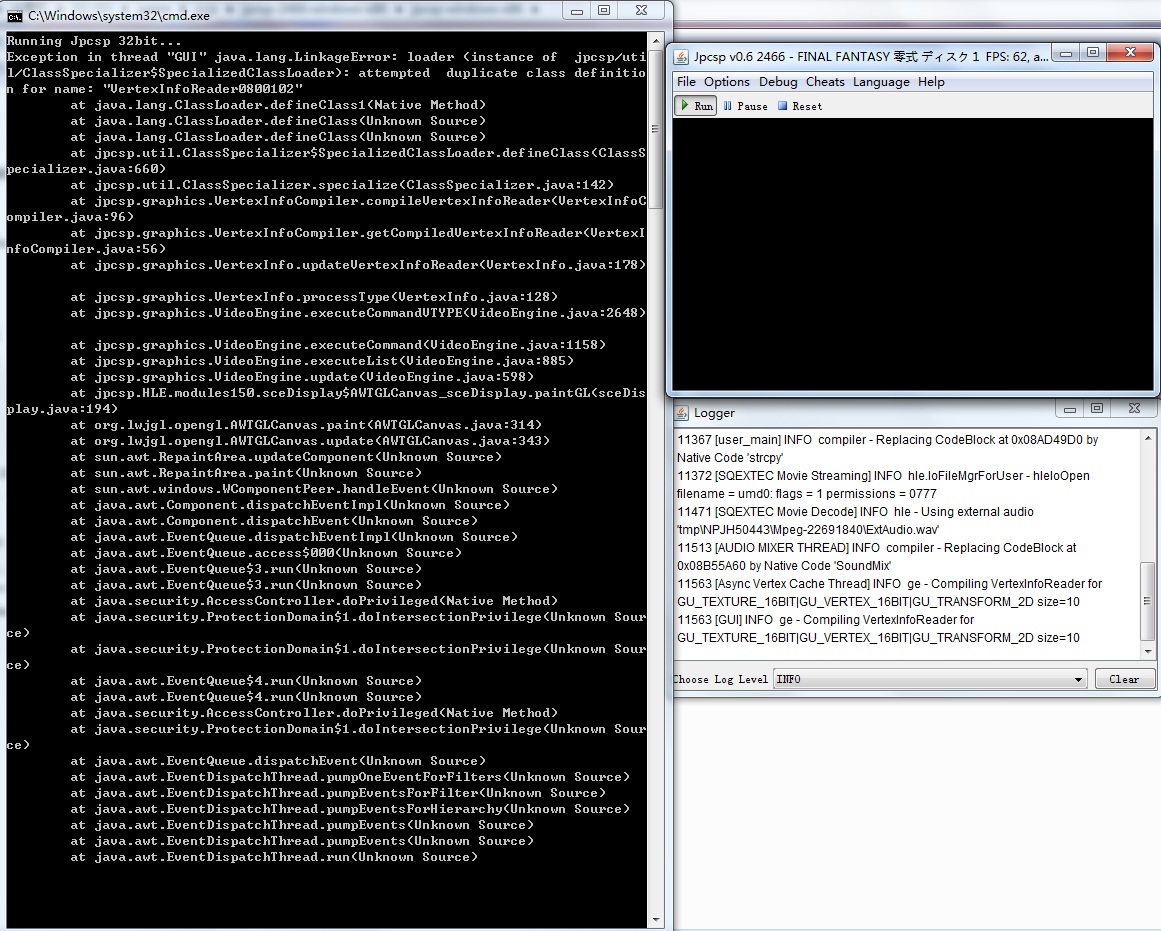Screen dimensions: 1161x931
Task: Open the Cheats menu
Action: (x=825, y=82)
